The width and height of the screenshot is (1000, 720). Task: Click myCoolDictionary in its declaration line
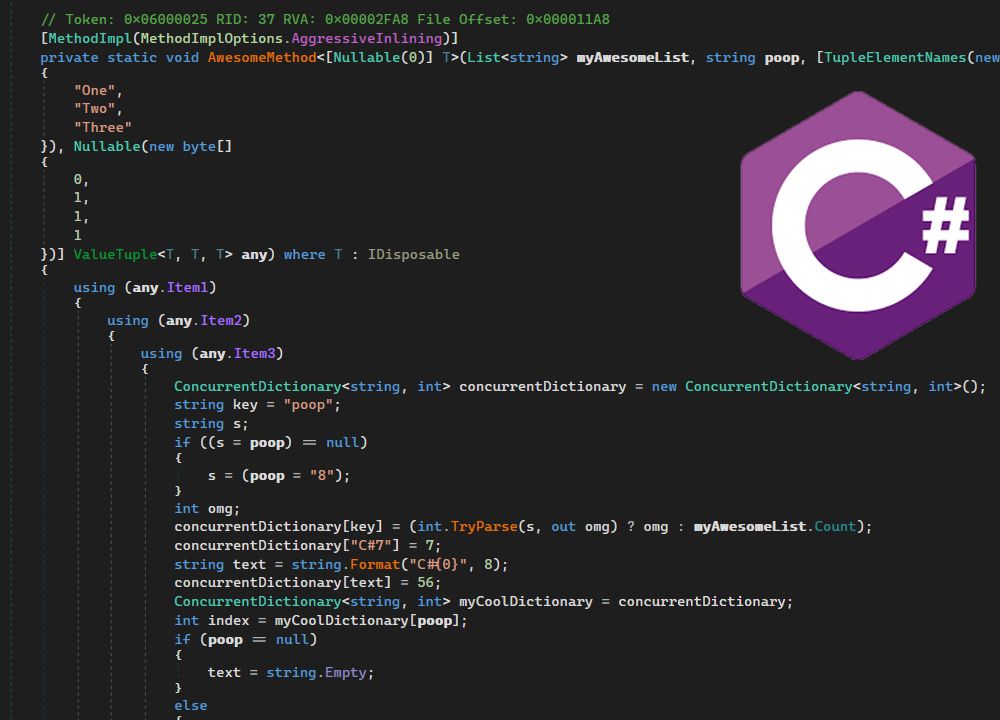(526, 602)
